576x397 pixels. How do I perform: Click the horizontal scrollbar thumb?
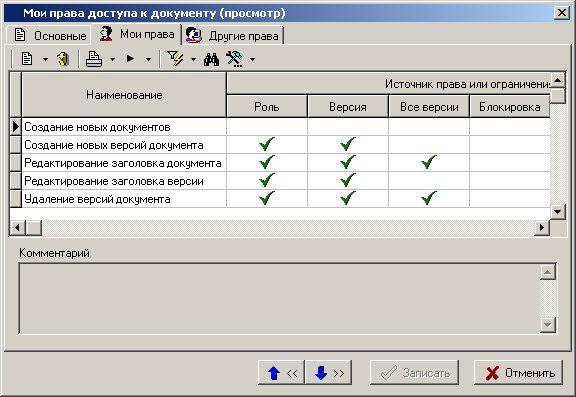(34, 228)
